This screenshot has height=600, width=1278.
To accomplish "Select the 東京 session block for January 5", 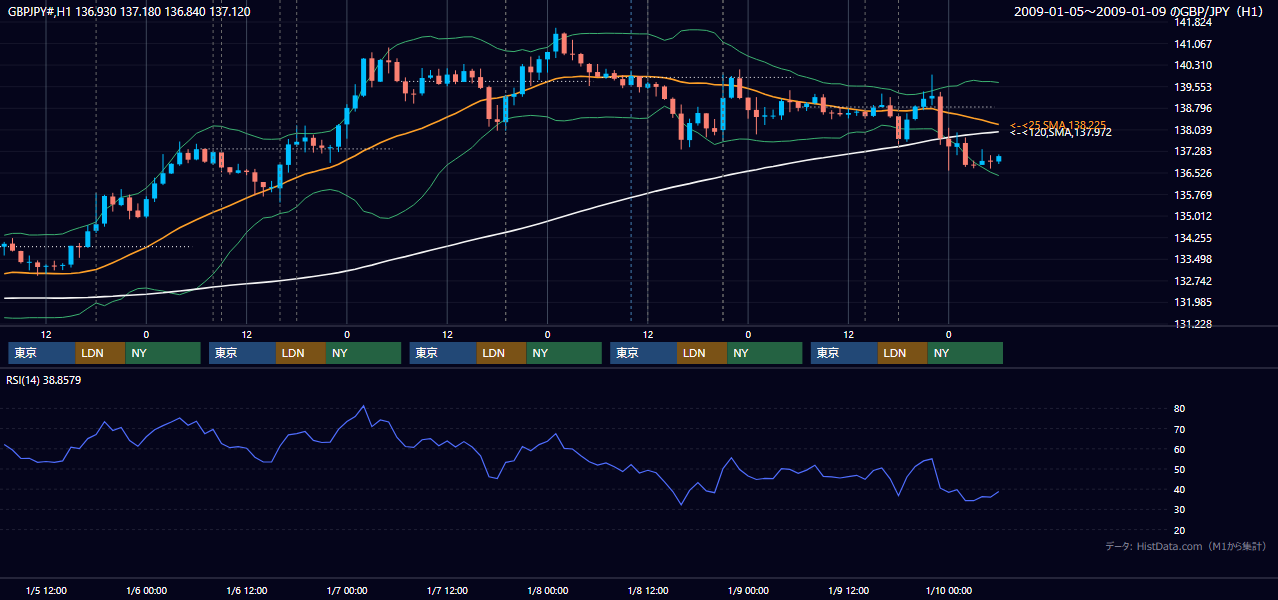I will pos(42,353).
